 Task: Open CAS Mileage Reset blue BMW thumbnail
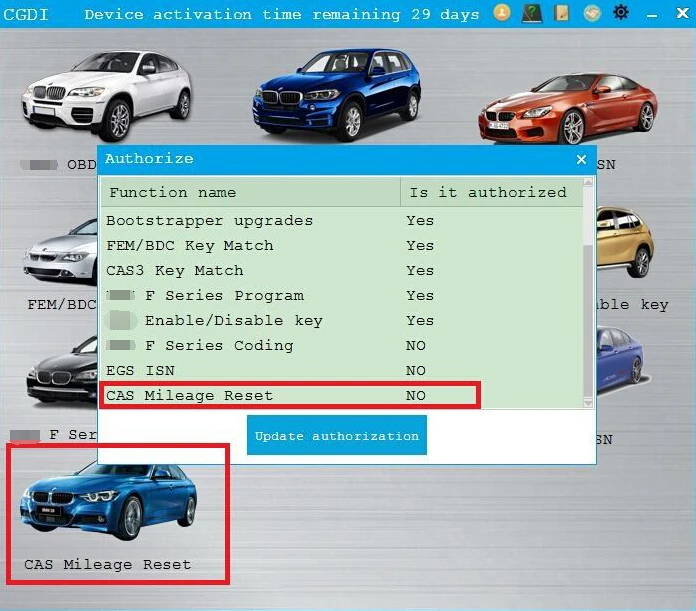click(x=109, y=501)
